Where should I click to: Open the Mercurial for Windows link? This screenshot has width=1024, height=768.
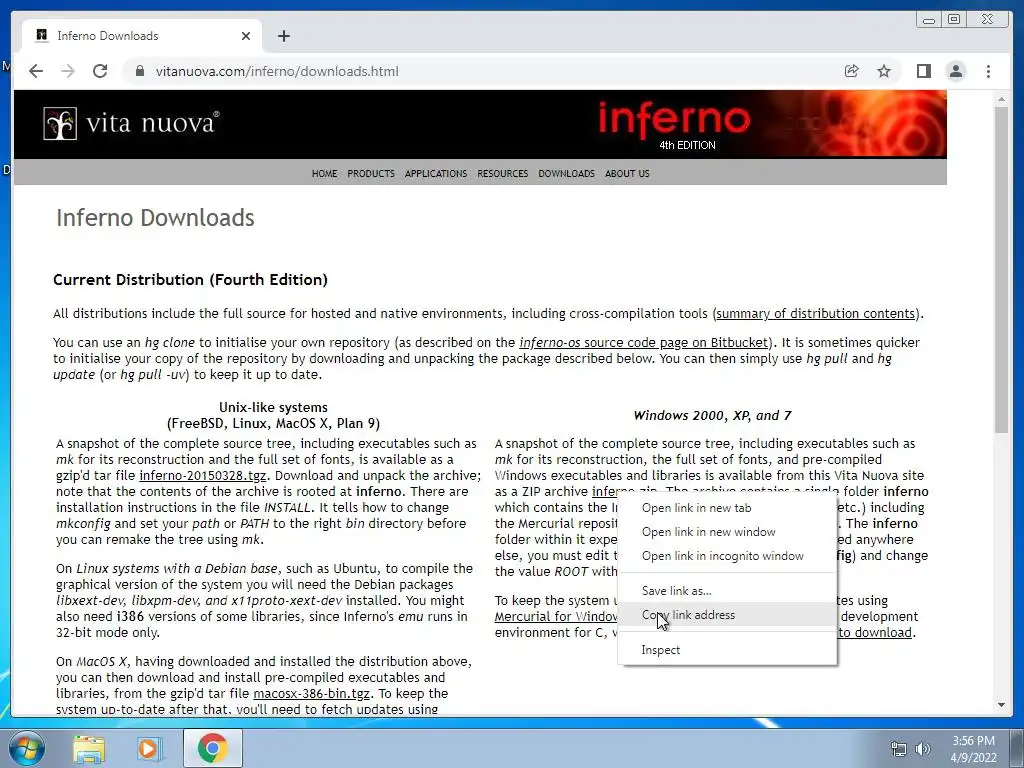click(556, 617)
